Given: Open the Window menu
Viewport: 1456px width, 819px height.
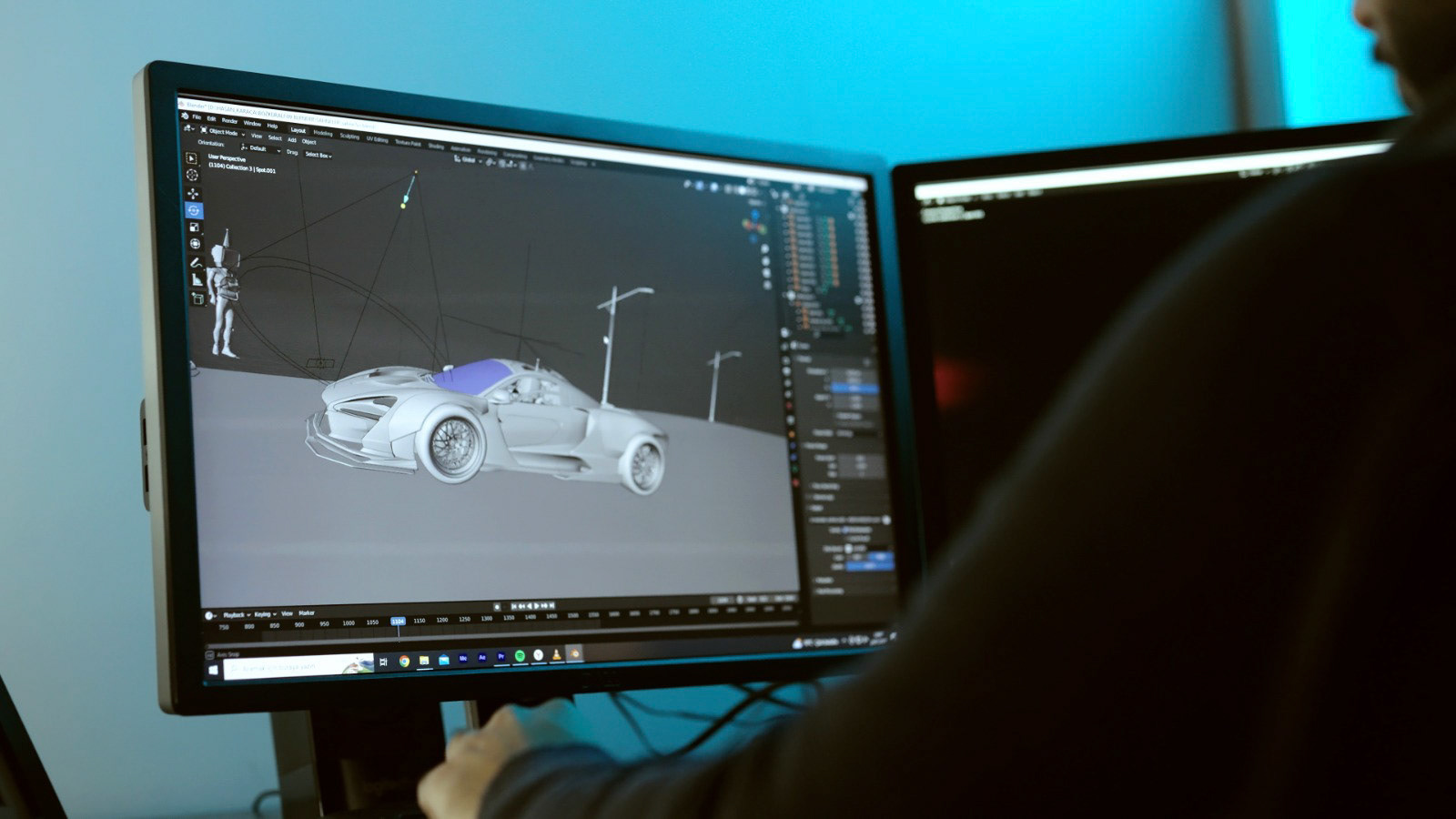Looking at the screenshot, I should coord(252,124).
